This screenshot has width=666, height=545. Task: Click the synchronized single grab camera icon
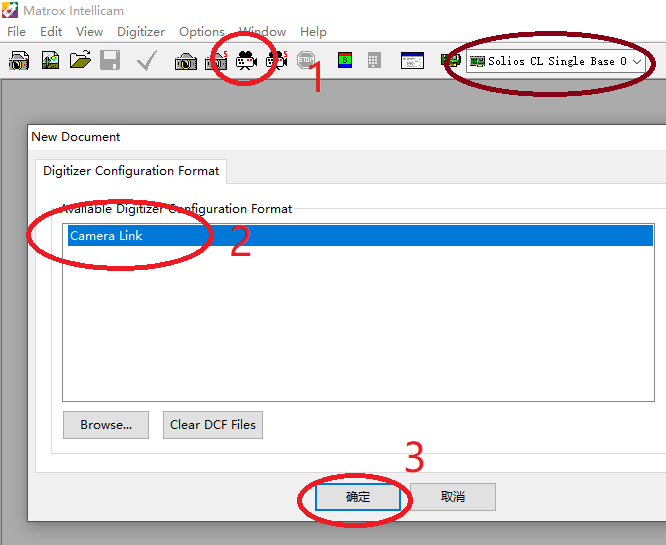tap(216, 60)
